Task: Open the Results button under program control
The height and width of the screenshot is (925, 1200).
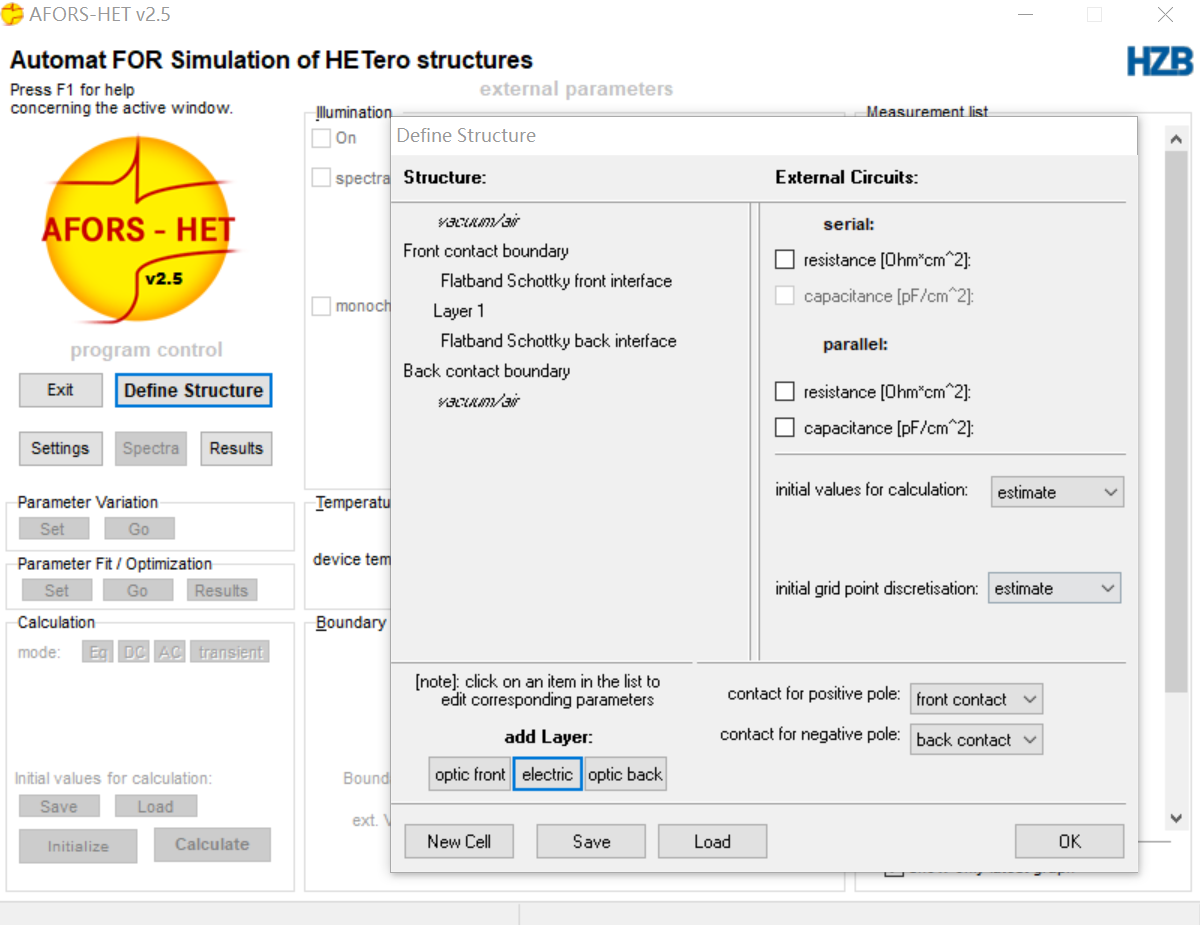Action: coord(236,448)
